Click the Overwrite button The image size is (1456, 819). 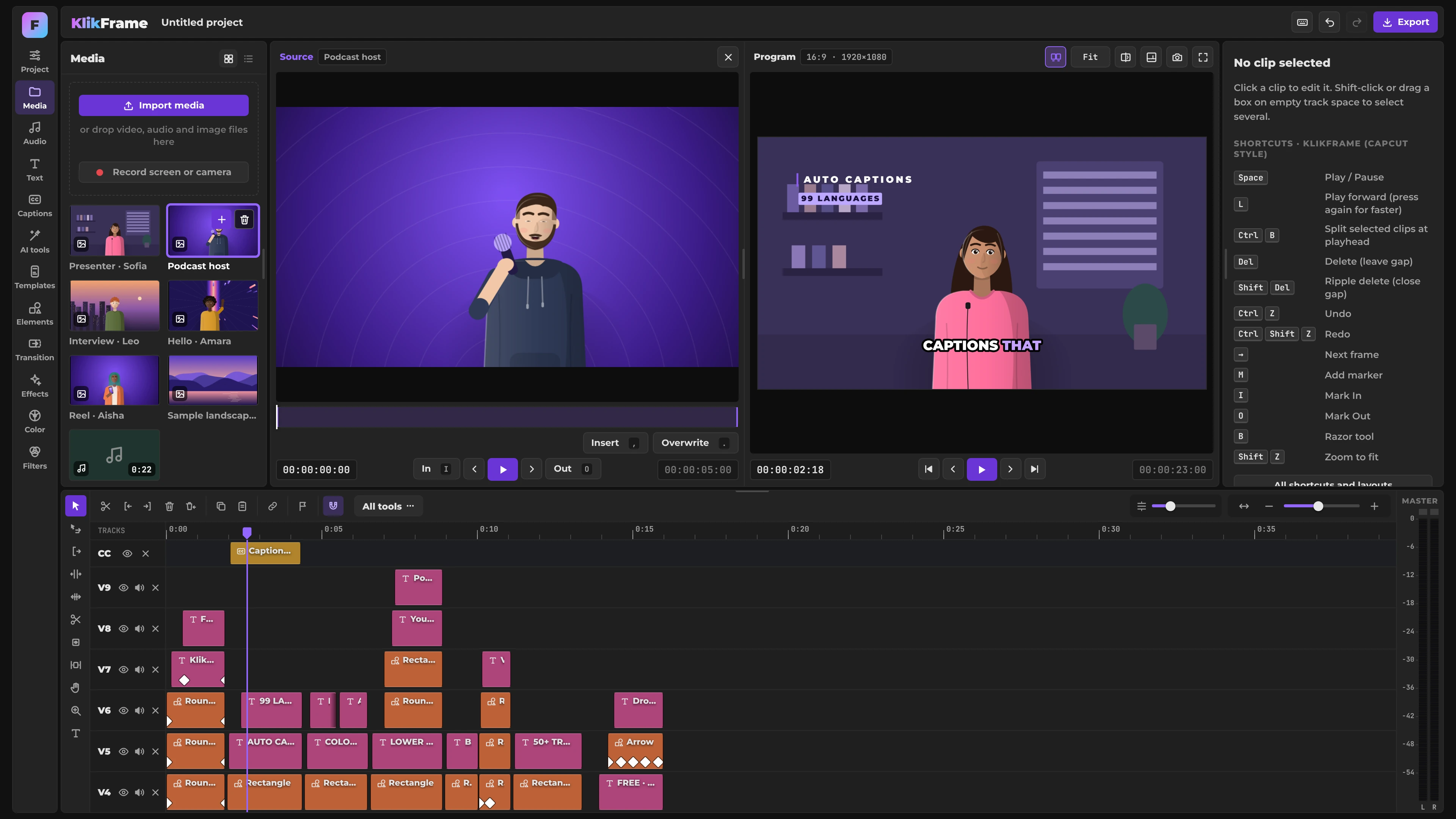click(695, 442)
